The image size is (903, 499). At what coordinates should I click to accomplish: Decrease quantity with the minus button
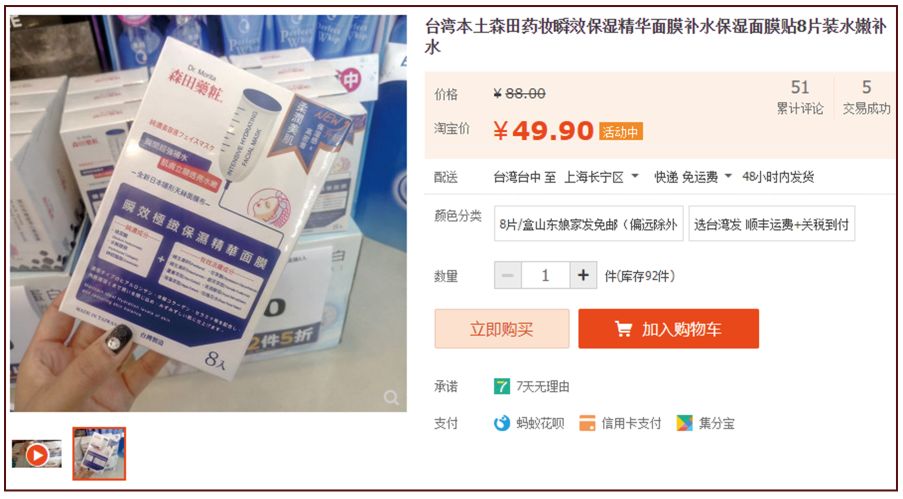point(508,275)
